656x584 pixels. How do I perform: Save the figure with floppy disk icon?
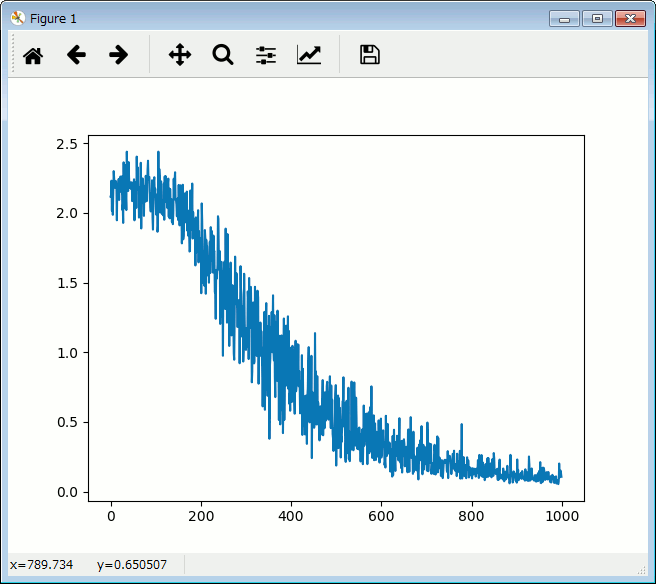369,55
